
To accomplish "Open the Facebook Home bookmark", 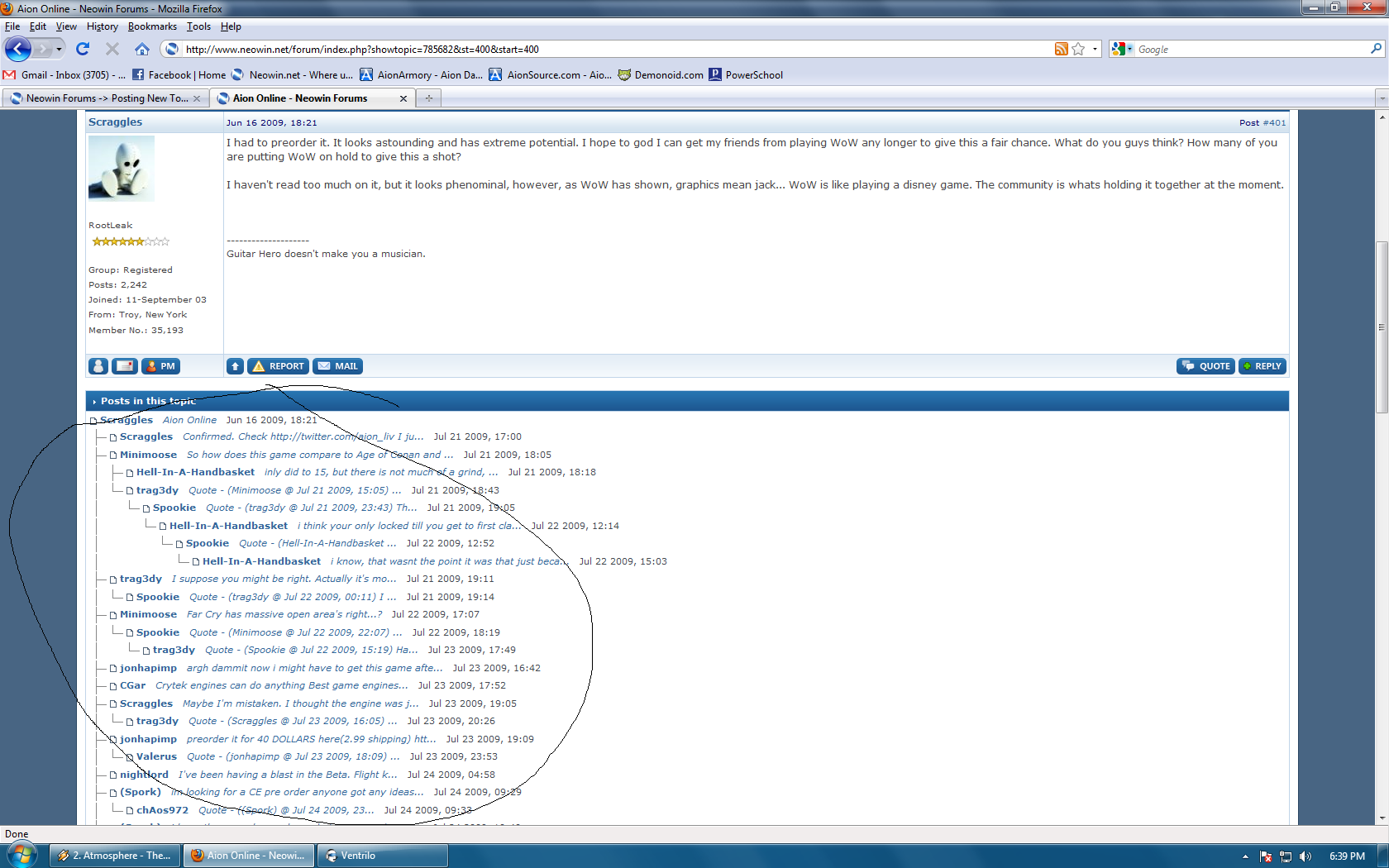I will click(179, 74).
